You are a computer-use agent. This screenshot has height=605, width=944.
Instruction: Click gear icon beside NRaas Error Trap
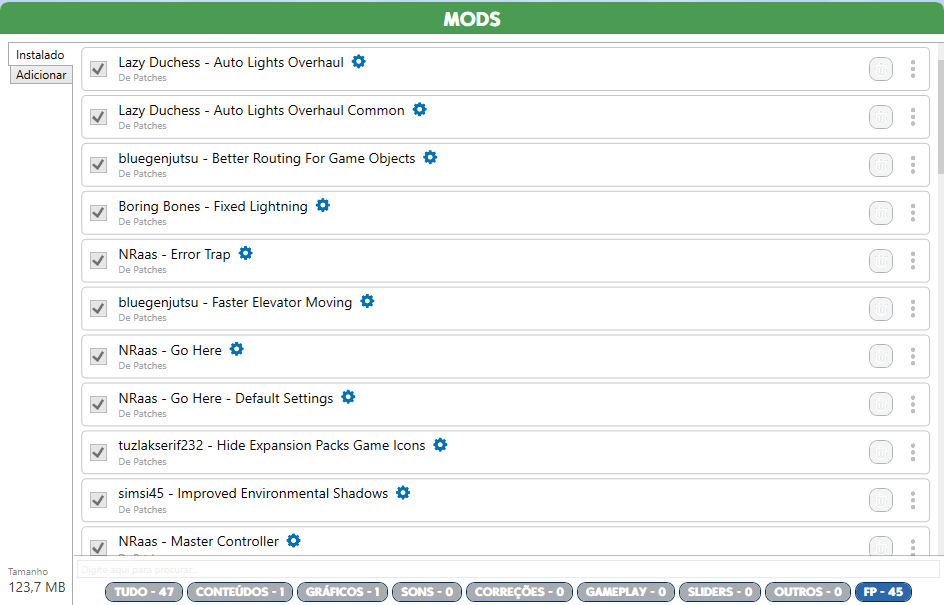[x=245, y=254]
